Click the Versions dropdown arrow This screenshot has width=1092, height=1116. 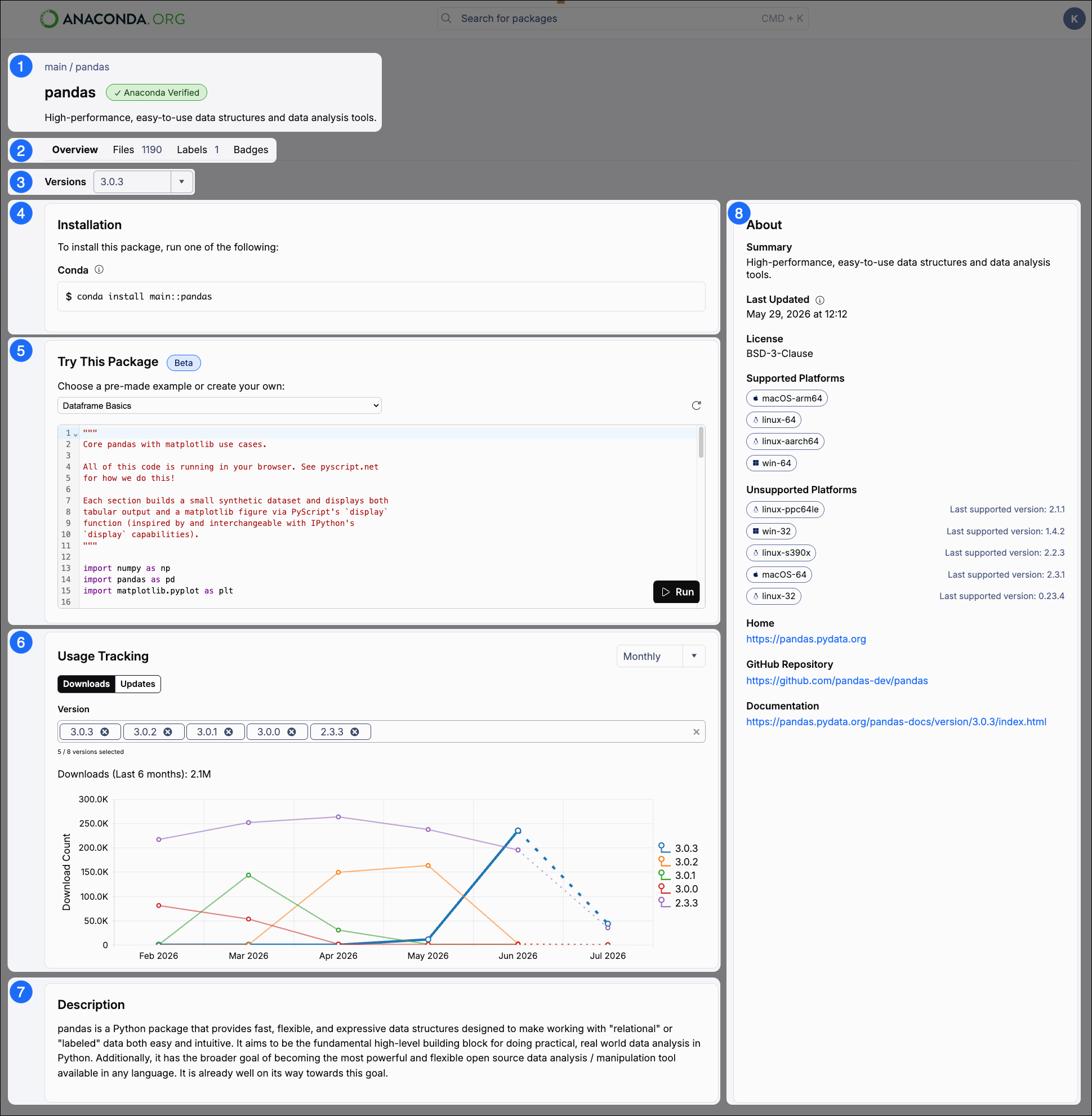pos(181,182)
